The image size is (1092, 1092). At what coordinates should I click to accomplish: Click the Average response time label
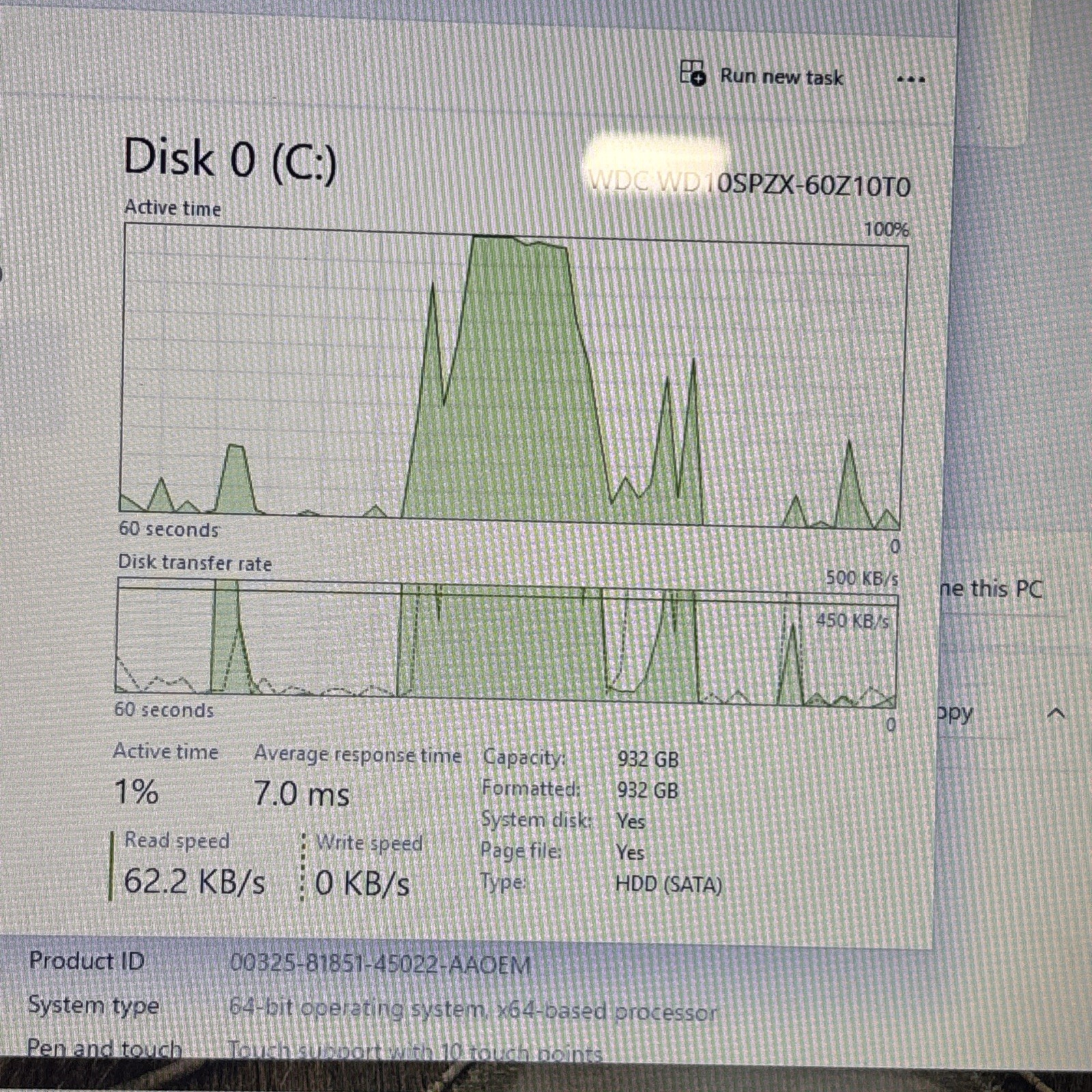click(358, 755)
